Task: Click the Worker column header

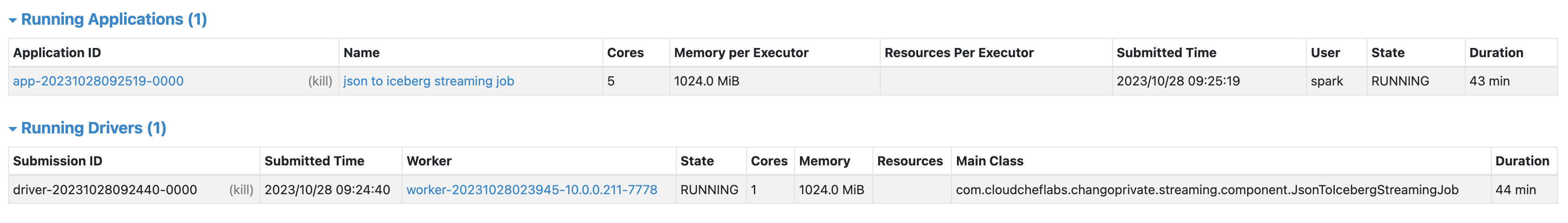Action: [x=429, y=161]
